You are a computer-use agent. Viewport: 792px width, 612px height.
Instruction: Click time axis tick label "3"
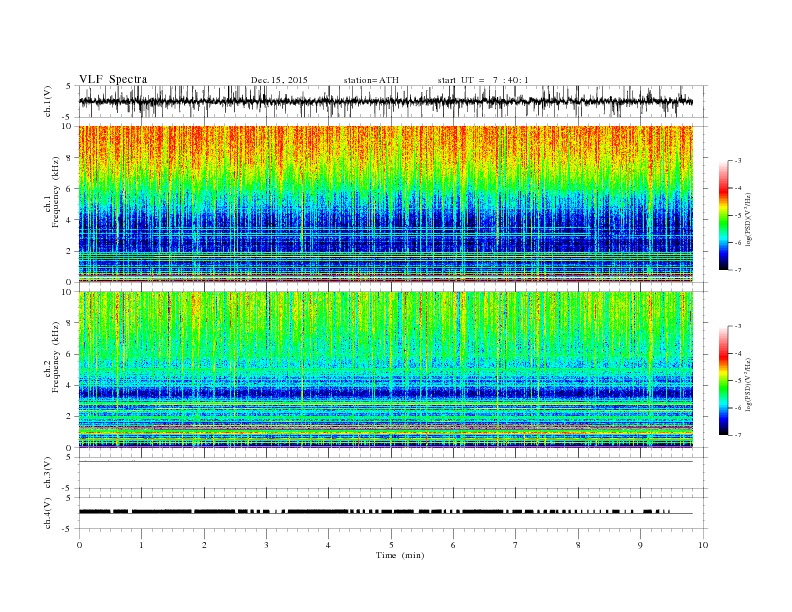(x=266, y=545)
